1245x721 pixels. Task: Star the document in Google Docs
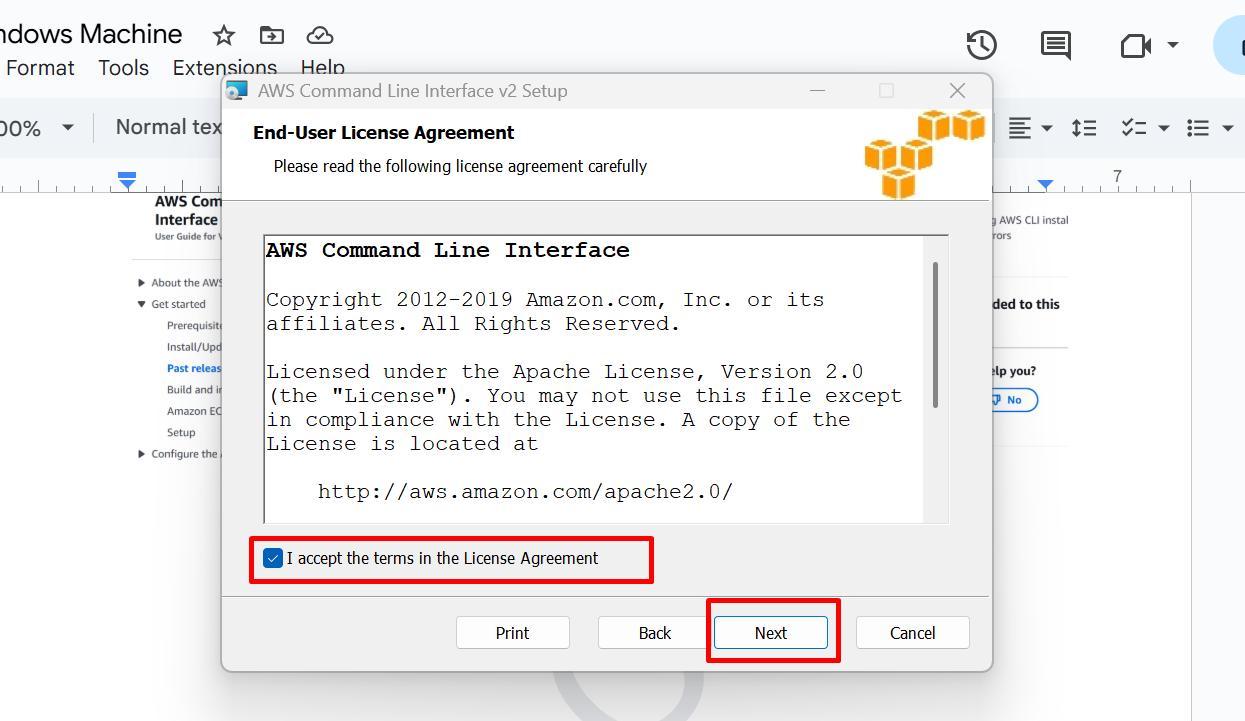(x=224, y=36)
